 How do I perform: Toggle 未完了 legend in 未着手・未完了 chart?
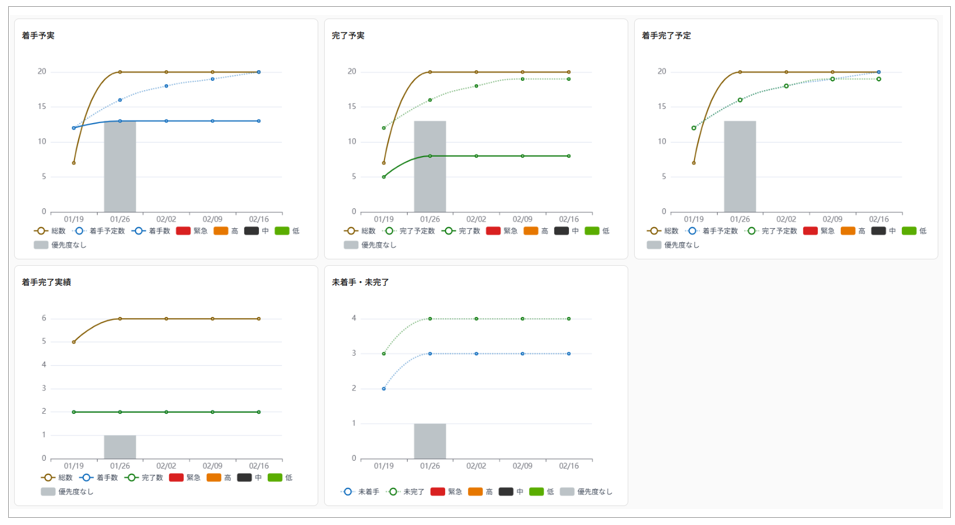400,492
